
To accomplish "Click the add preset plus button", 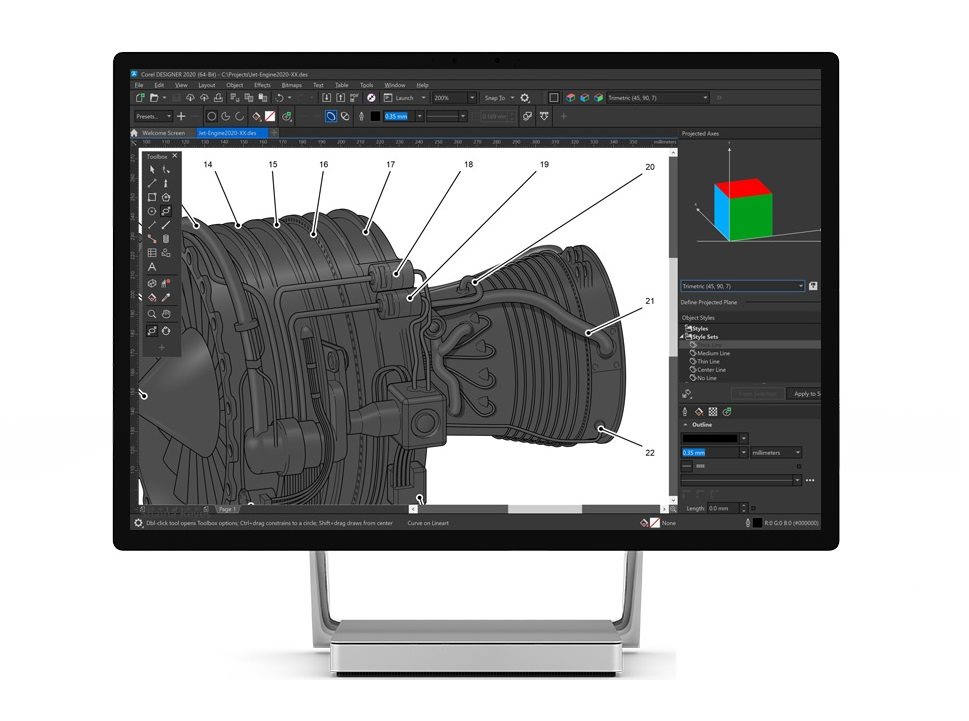I will tap(181, 116).
